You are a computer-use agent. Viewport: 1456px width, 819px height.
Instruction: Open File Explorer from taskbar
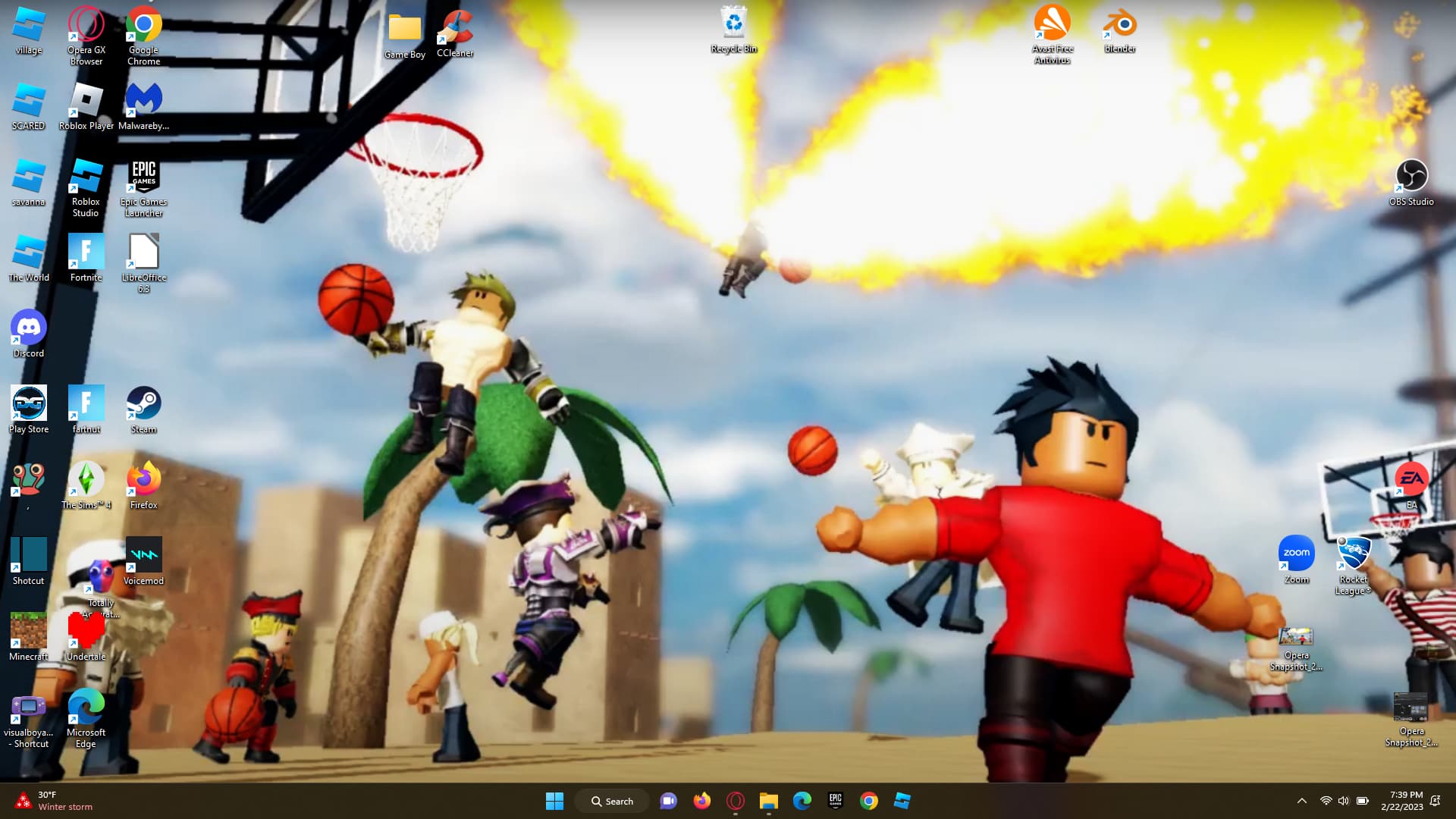[x=768, y=801]
